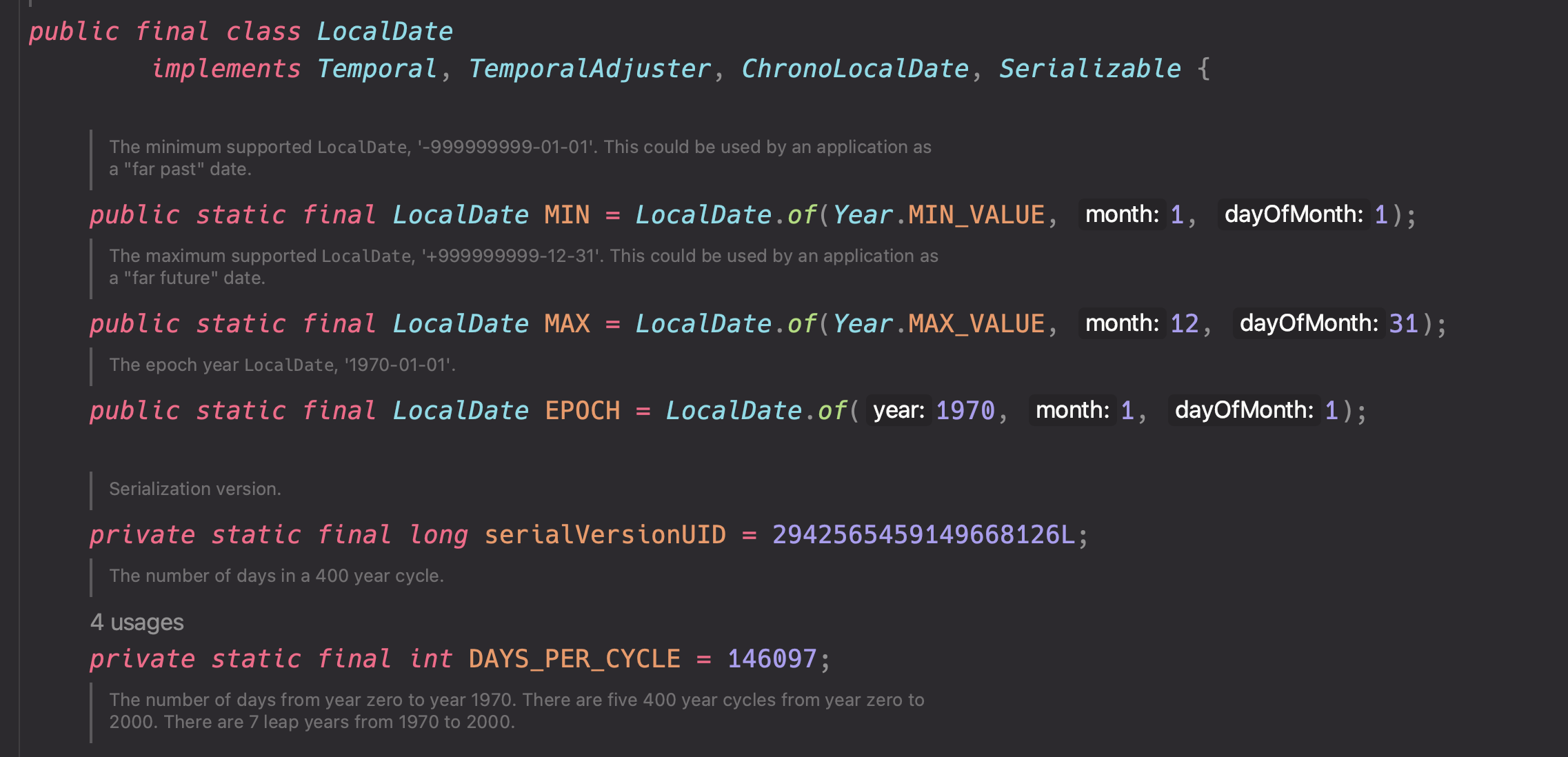The width and height of the screenshot is (1568, 757).
Task: Click the 1970 year literal
Action: click(965, 411)
